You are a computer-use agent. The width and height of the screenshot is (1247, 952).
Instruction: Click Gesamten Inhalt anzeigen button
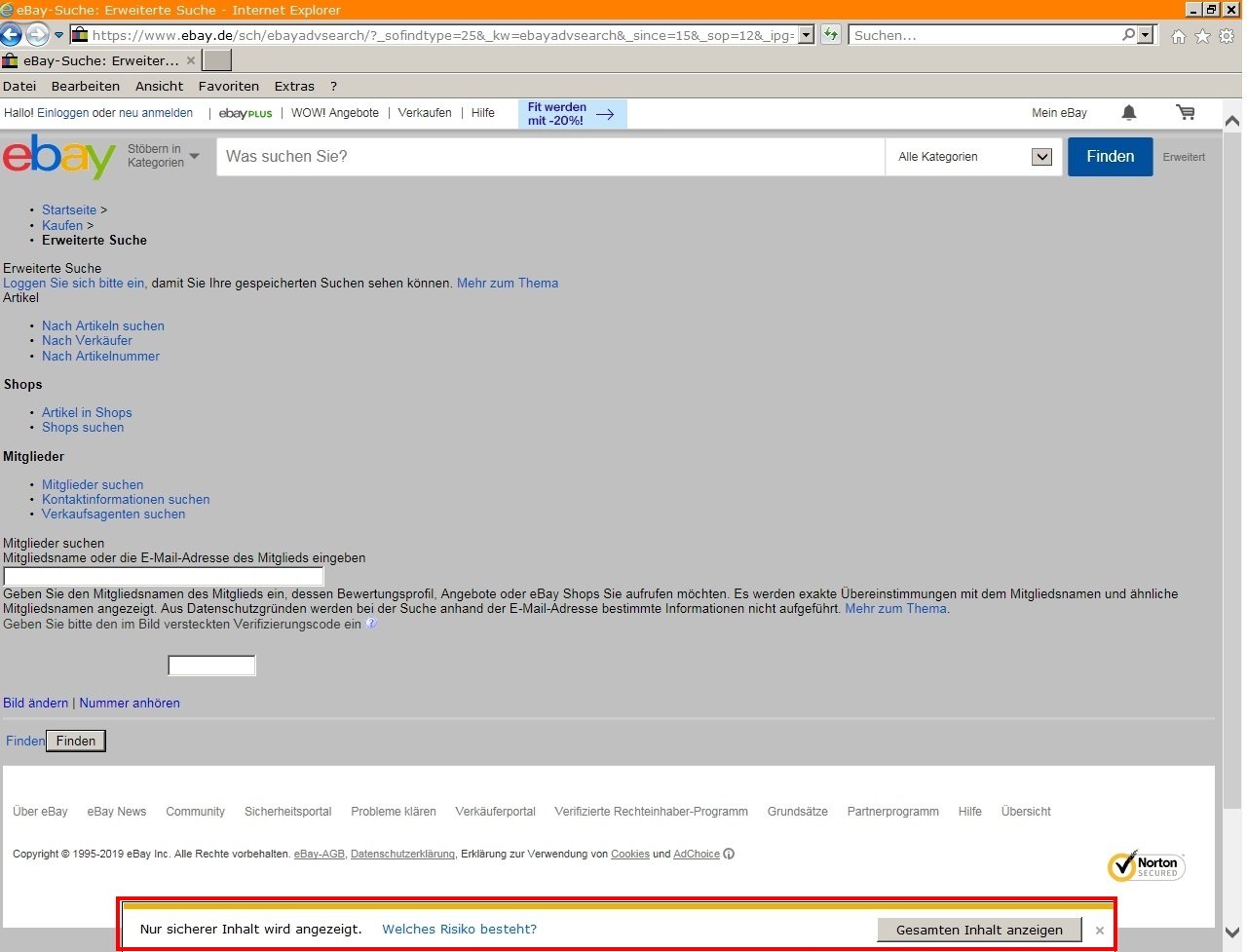coord(979,930)
